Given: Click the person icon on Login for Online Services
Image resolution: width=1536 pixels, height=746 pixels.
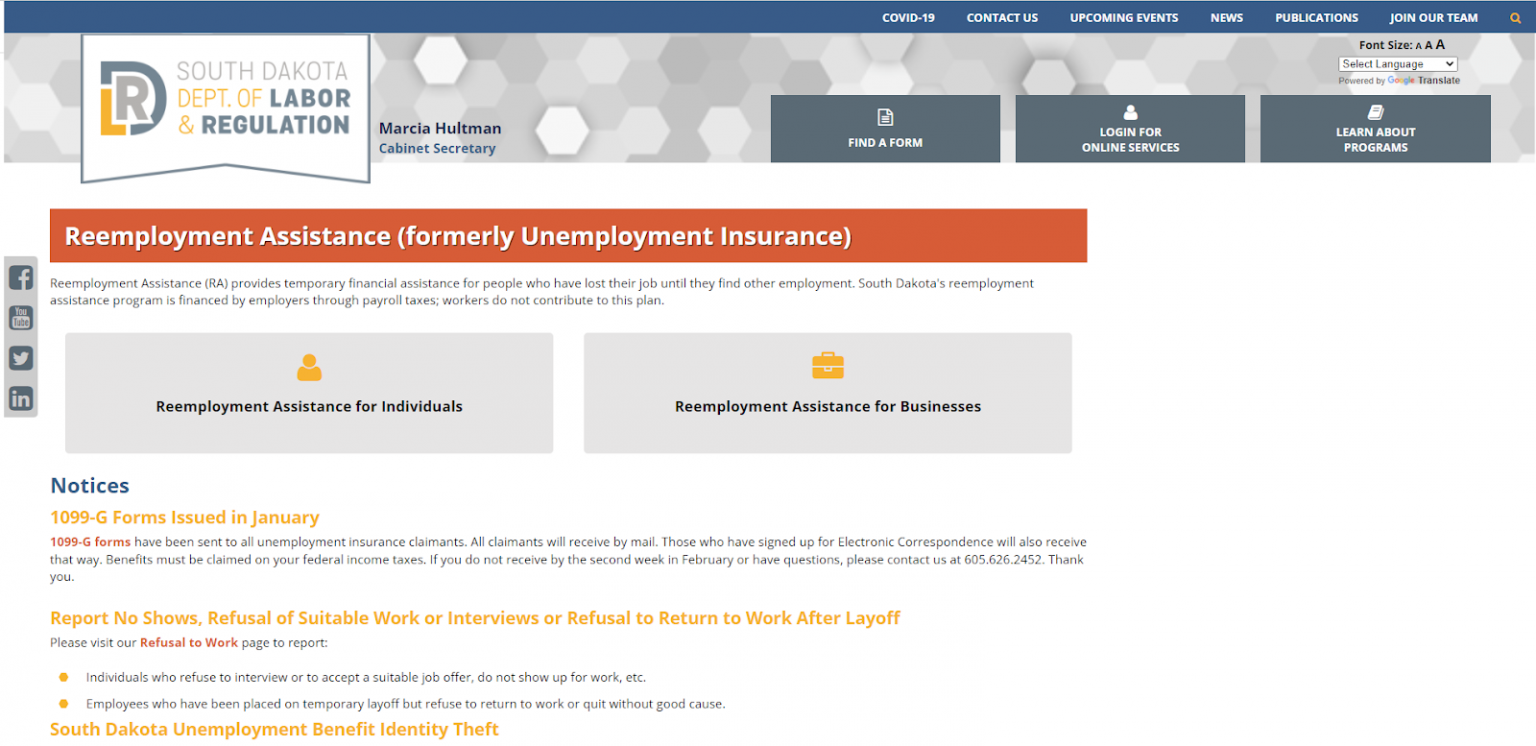Looking at the screenshot, I should coord(1130,114).
